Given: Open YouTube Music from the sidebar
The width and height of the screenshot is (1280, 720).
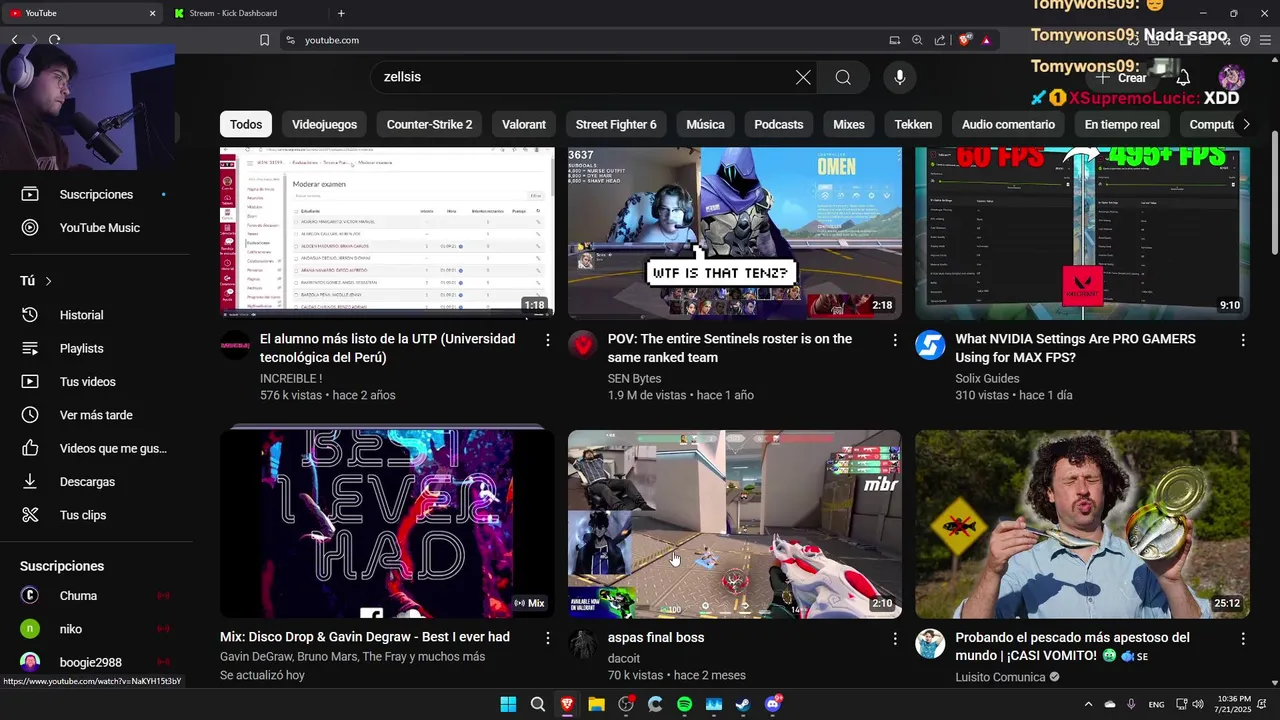Looking at the screenshot, I should [96, 227].
